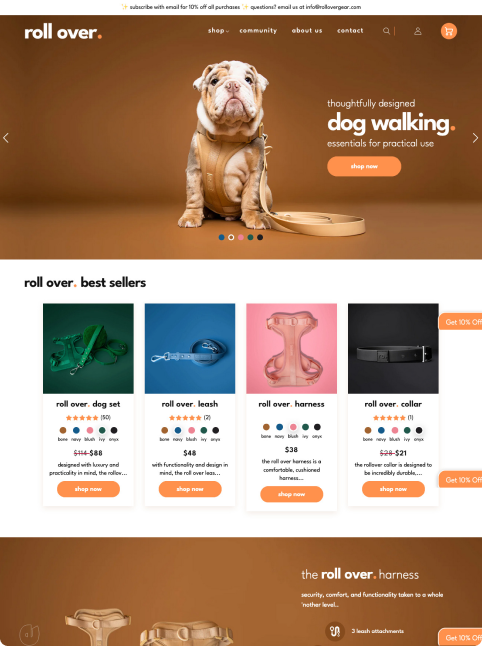Go to previous hero slide arrow
482x646 pixels.
(6, 138)
